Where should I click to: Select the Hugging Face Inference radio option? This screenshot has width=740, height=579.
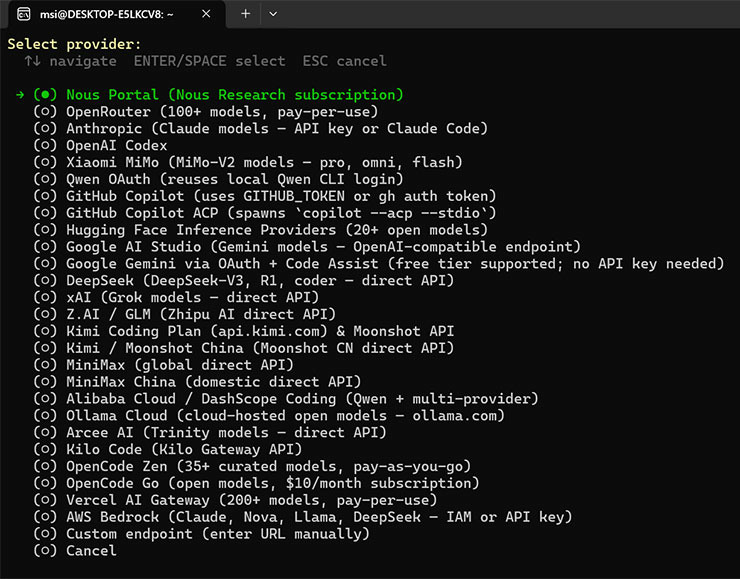[45, 230]
